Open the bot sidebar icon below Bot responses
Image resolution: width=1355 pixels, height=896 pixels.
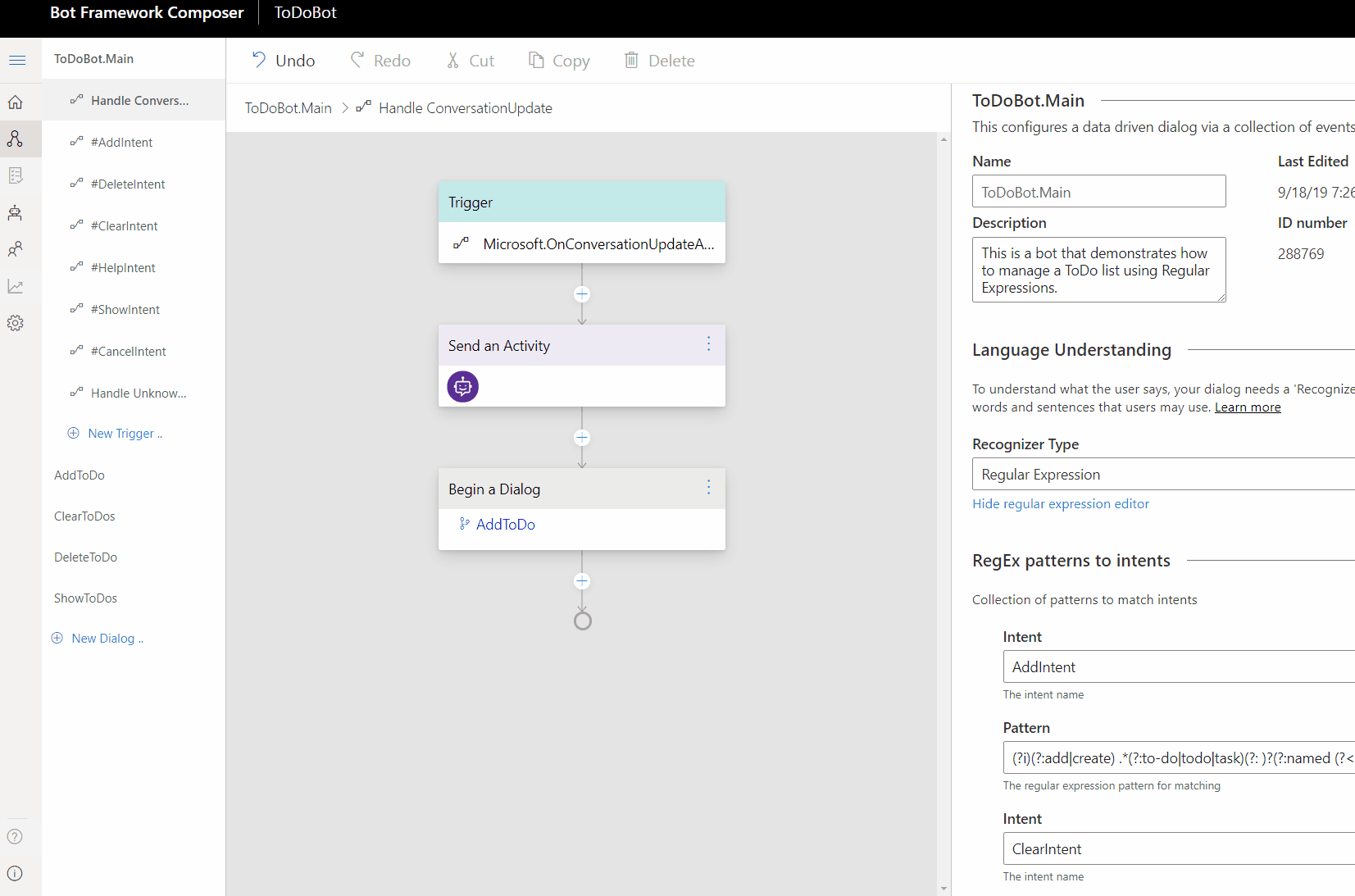click(x=15, y=212)
